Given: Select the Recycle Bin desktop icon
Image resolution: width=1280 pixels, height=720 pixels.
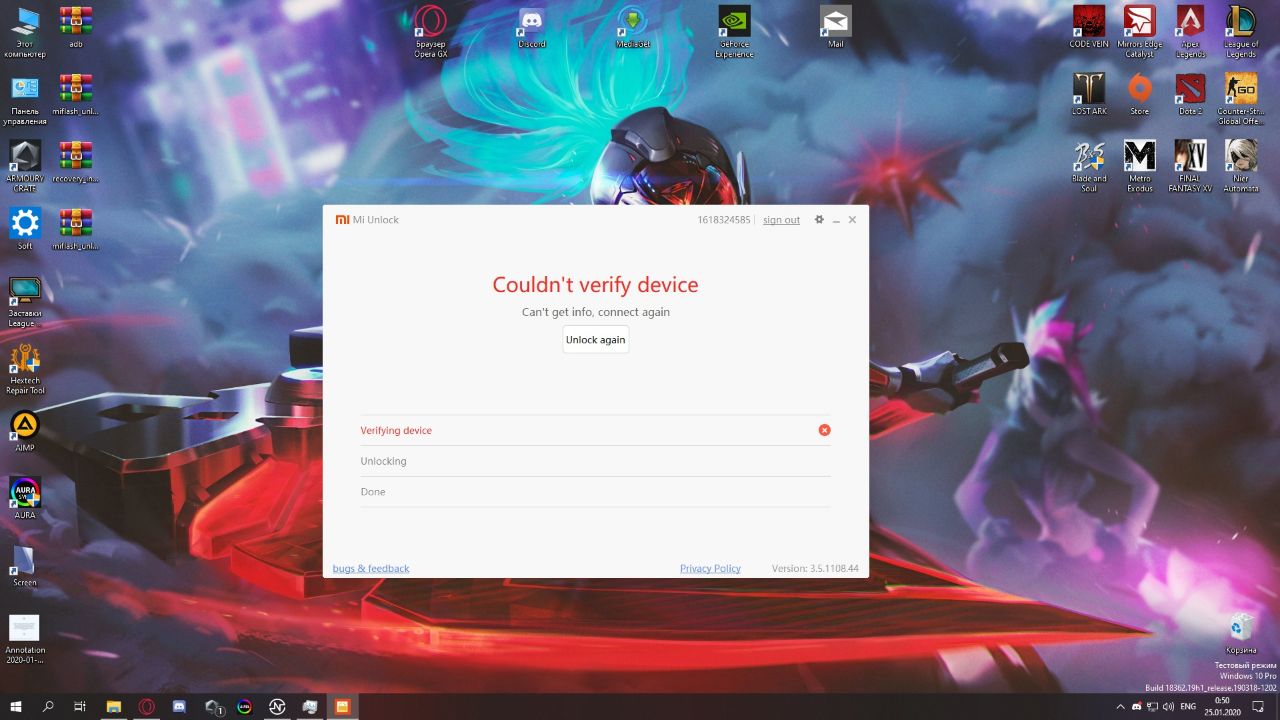Looking at the screenshot, I should point(1241,633).
